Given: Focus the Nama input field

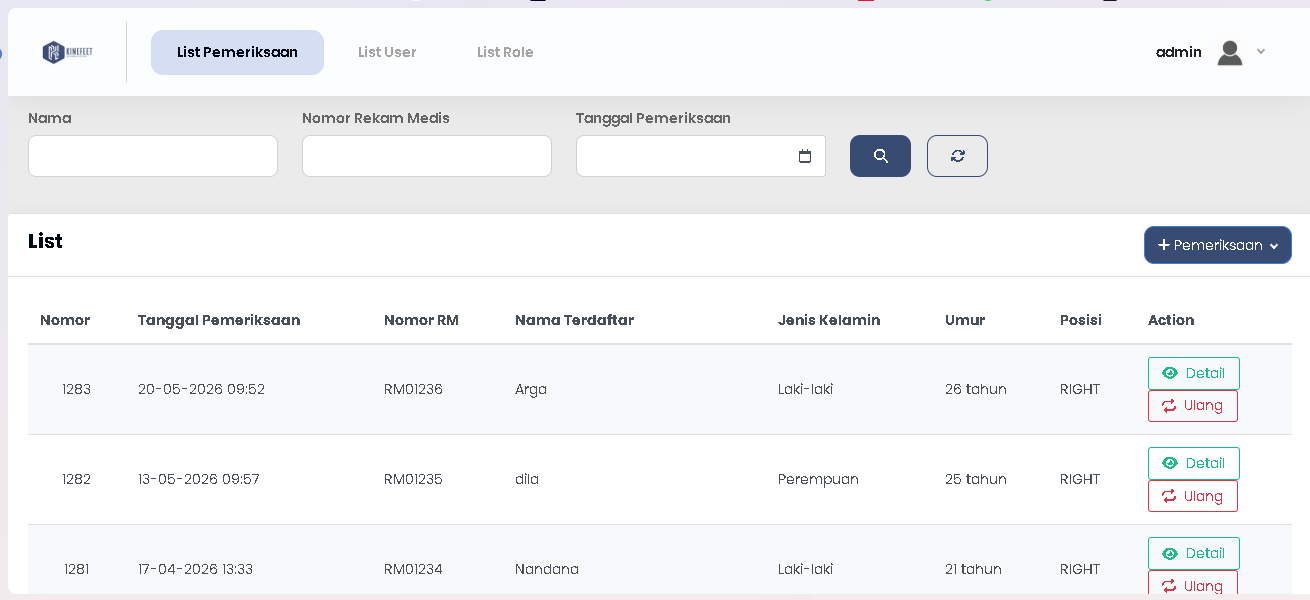Looking at the screenshot, I should coord(153,156).
